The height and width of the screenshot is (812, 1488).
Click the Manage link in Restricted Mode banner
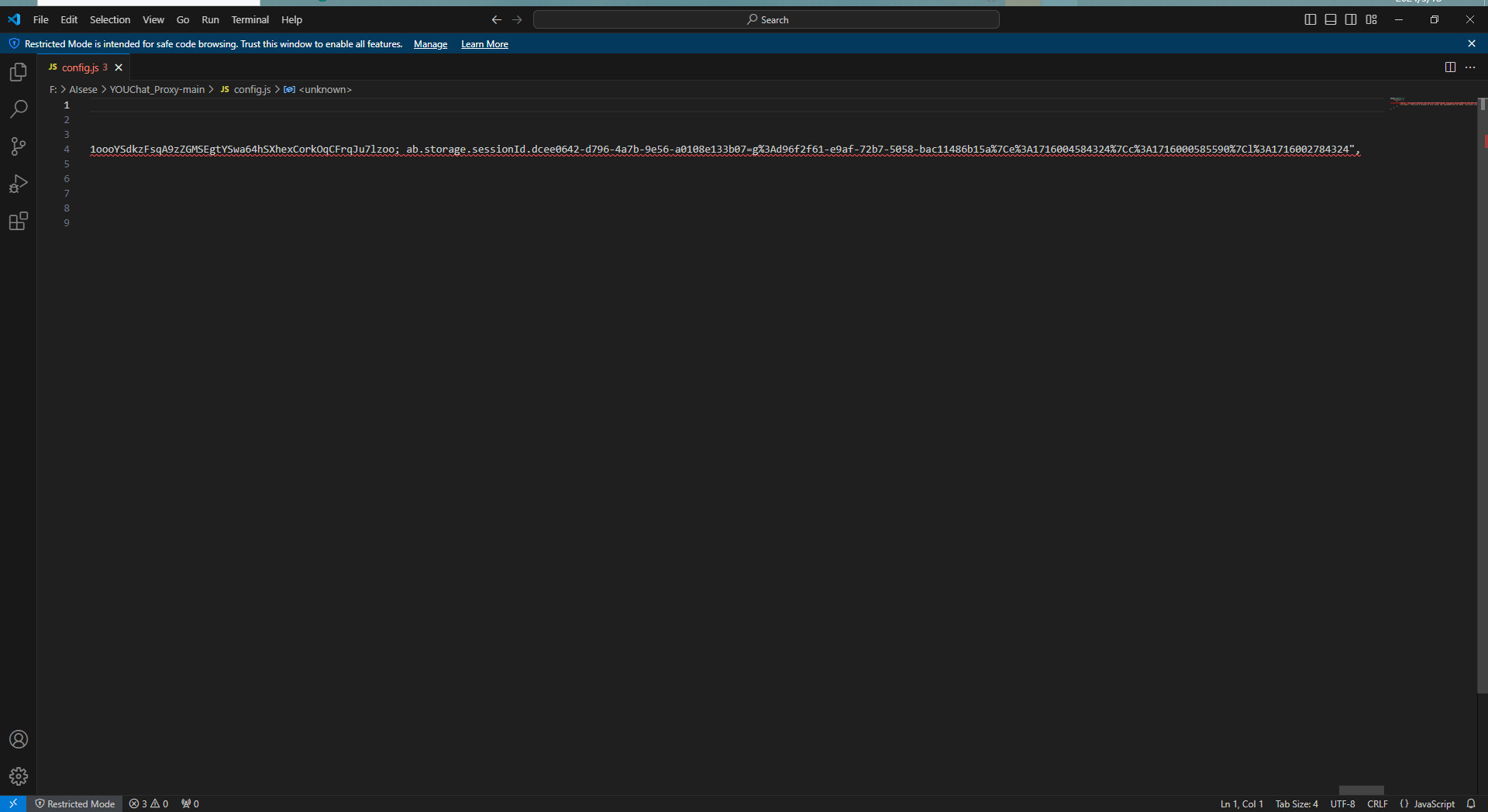click(x=430, y=44)
